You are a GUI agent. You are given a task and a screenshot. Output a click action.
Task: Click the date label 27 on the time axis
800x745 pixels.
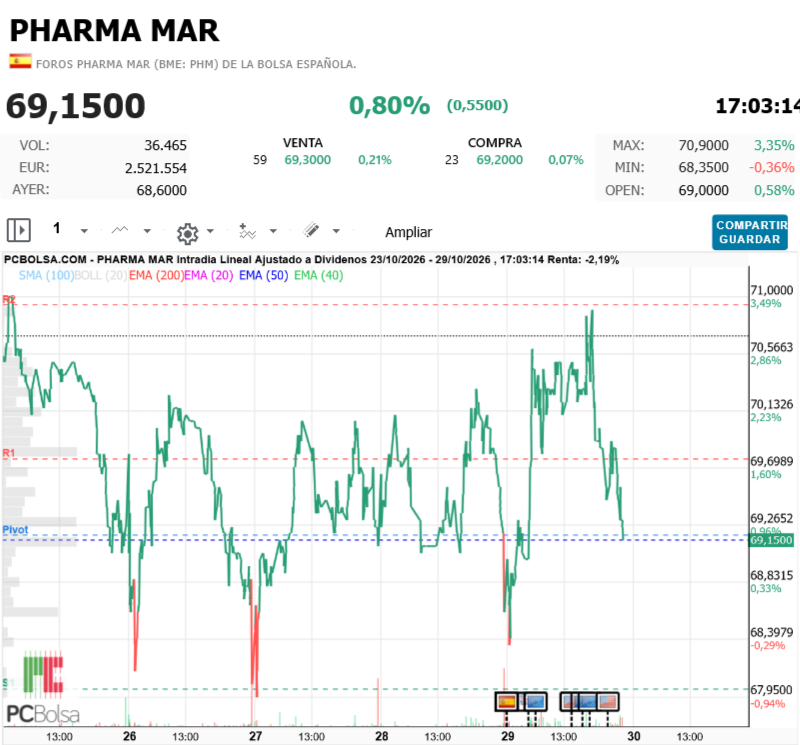(256, 736)
